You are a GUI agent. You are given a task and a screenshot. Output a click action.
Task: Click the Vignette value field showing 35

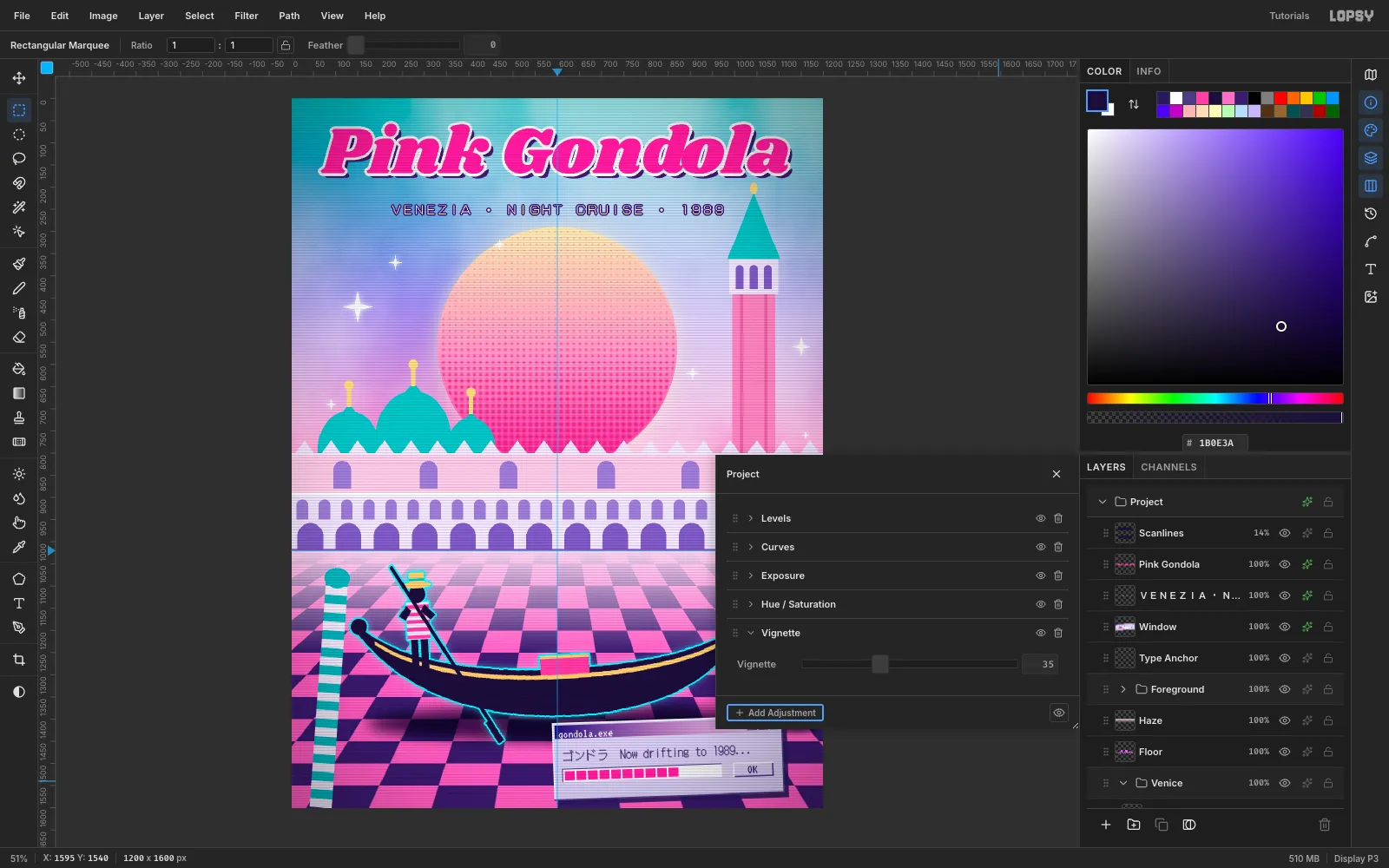(1040, 664)
